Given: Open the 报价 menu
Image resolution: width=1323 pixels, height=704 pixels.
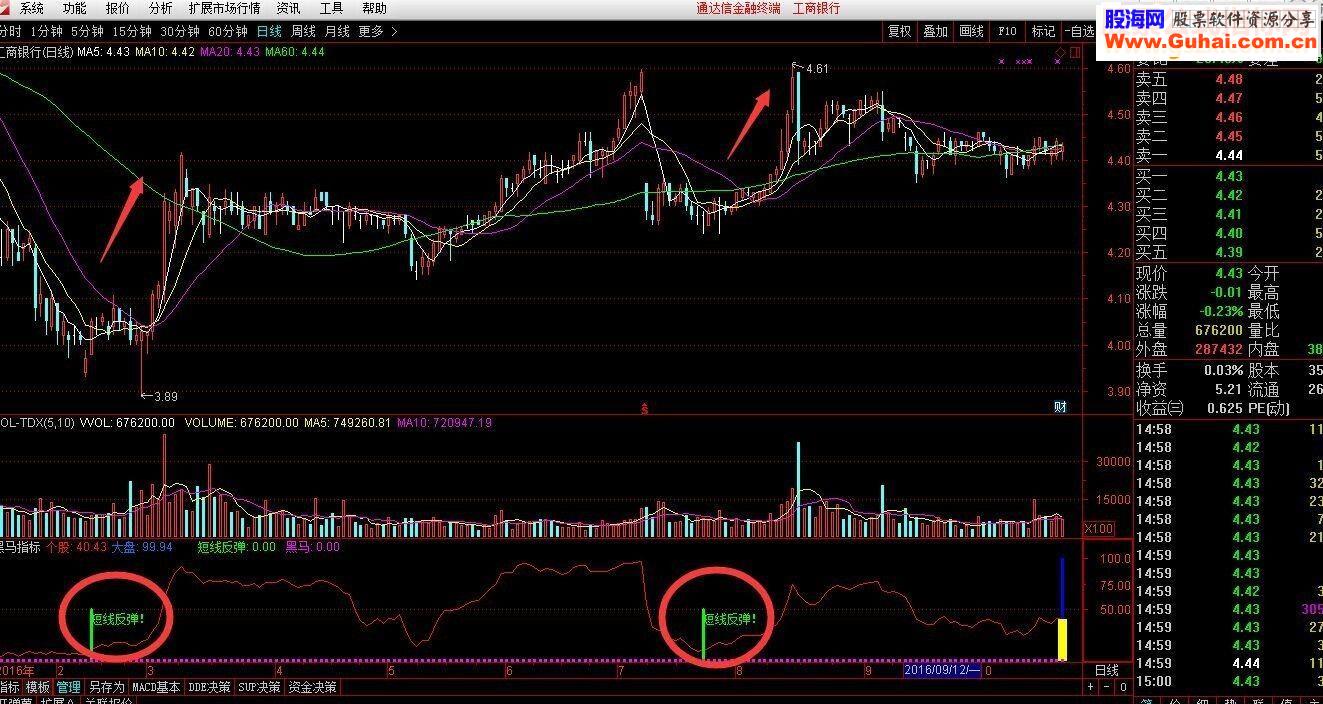Looking at the screenshot, I should pos(117,8).
